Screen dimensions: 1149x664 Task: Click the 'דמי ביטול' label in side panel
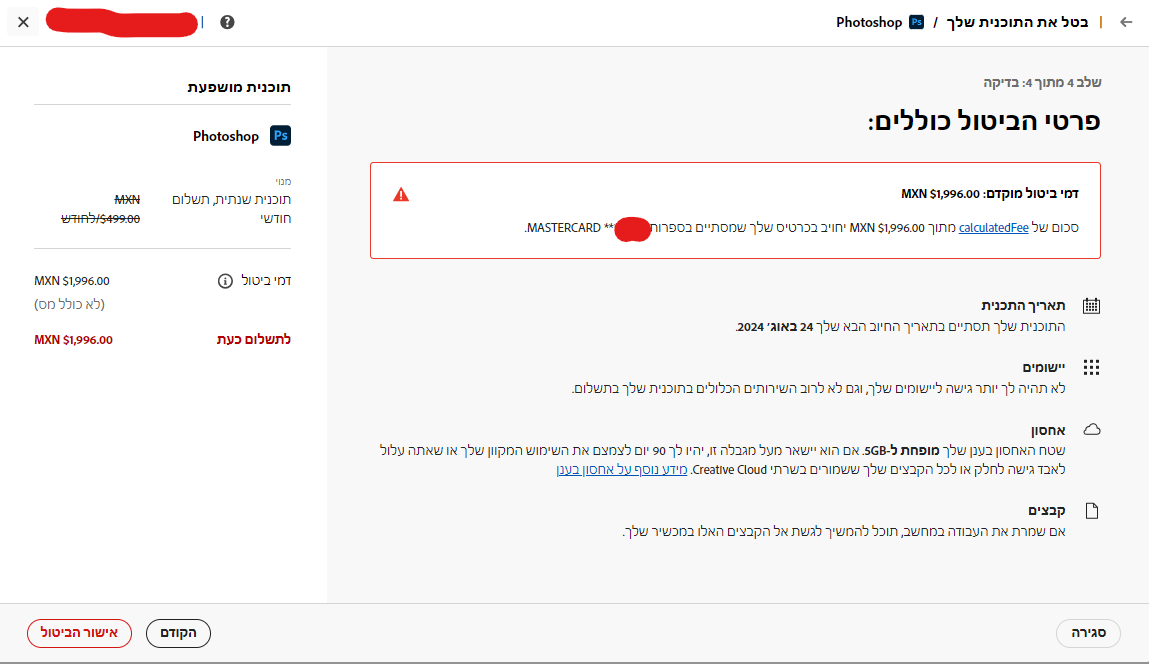266,280
